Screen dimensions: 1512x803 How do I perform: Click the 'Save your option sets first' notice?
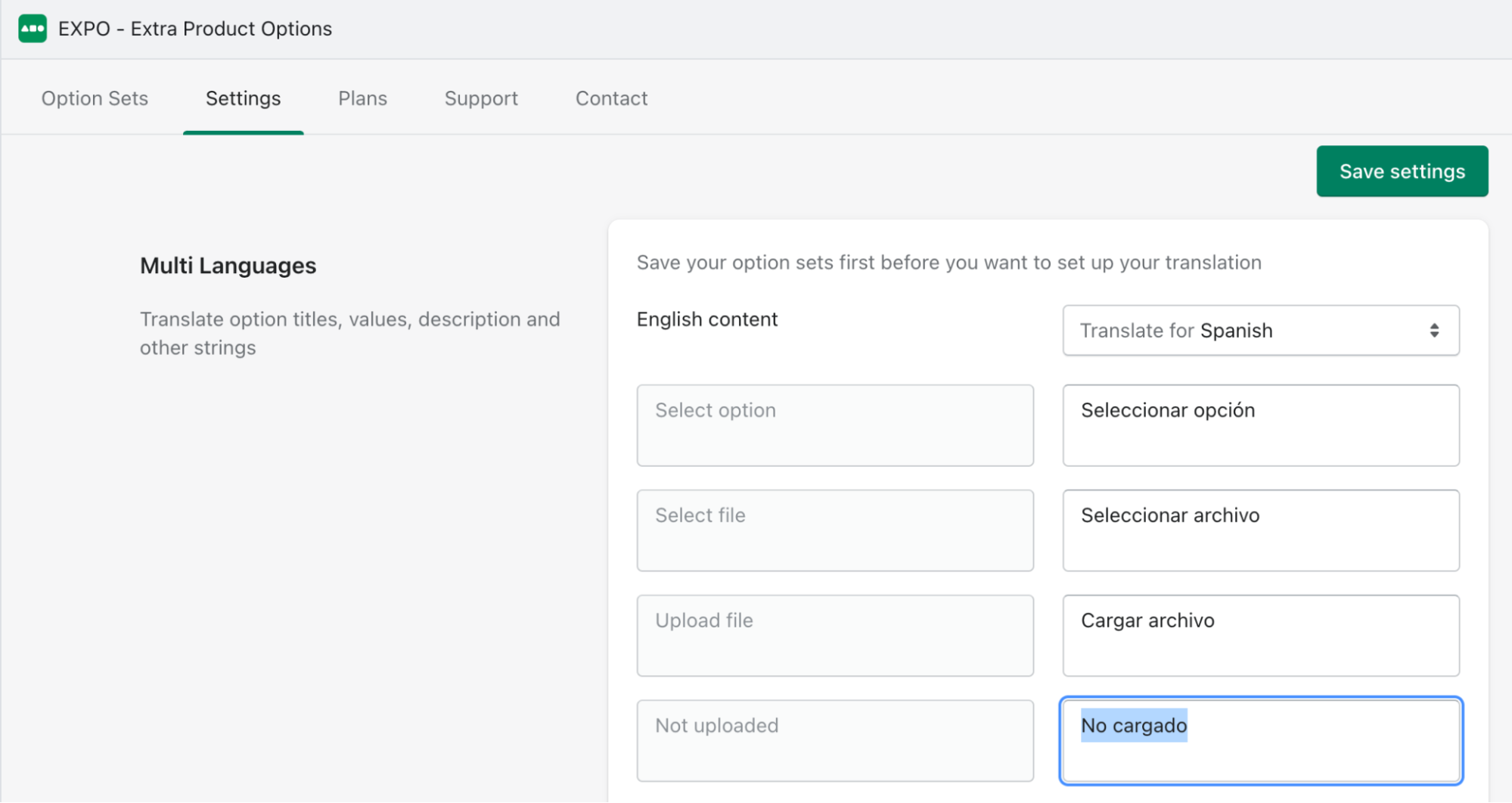click(x=948, y=263)
